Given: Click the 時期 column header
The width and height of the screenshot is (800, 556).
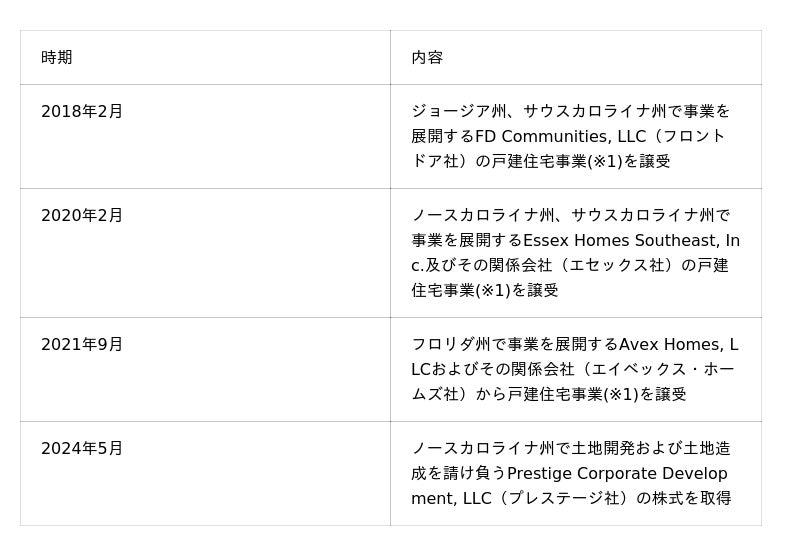Looking at the screenshot, I should tap(57, 58).
